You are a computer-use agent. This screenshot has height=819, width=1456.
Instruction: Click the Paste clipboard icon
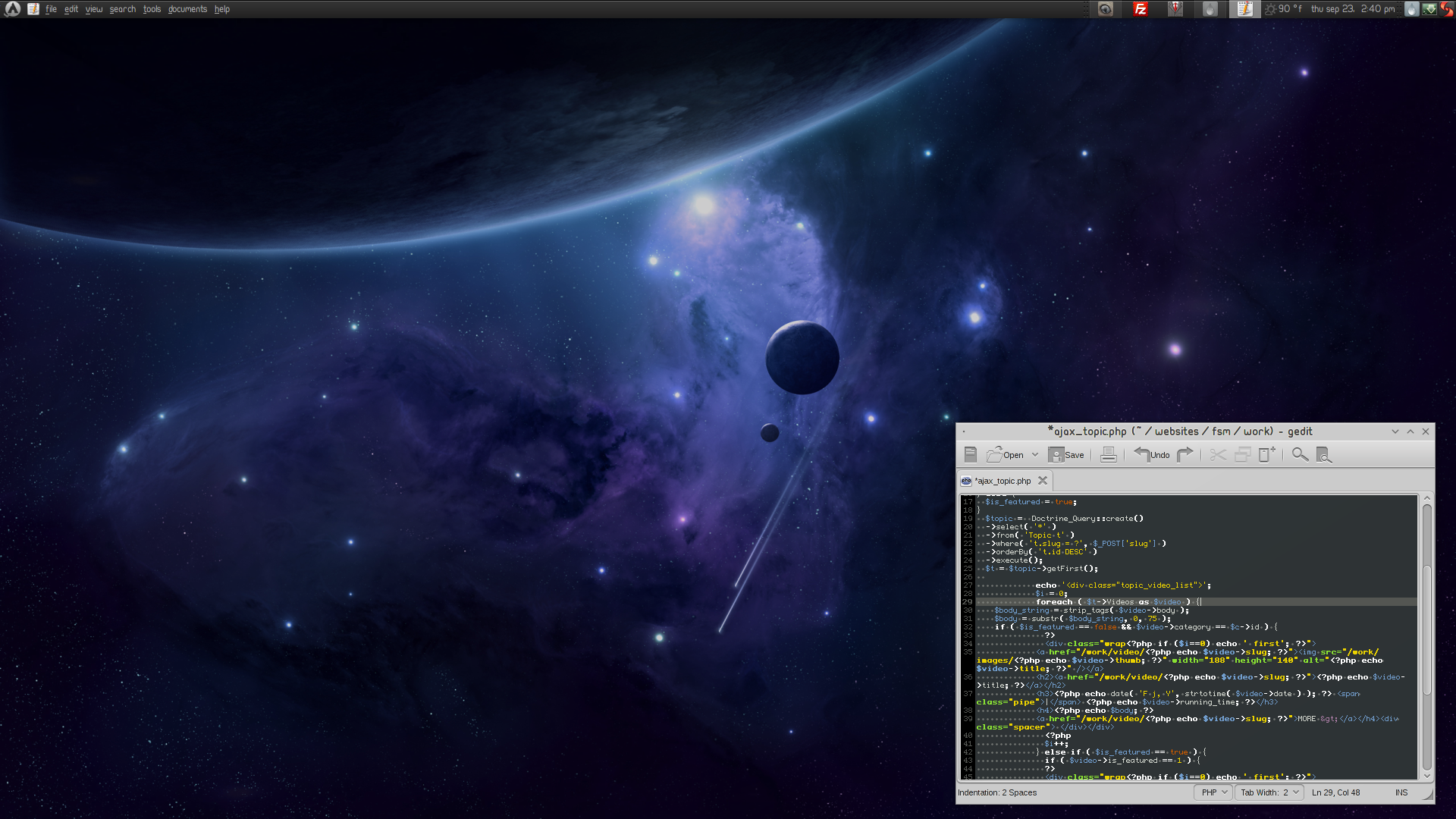tap(1267, 454)
